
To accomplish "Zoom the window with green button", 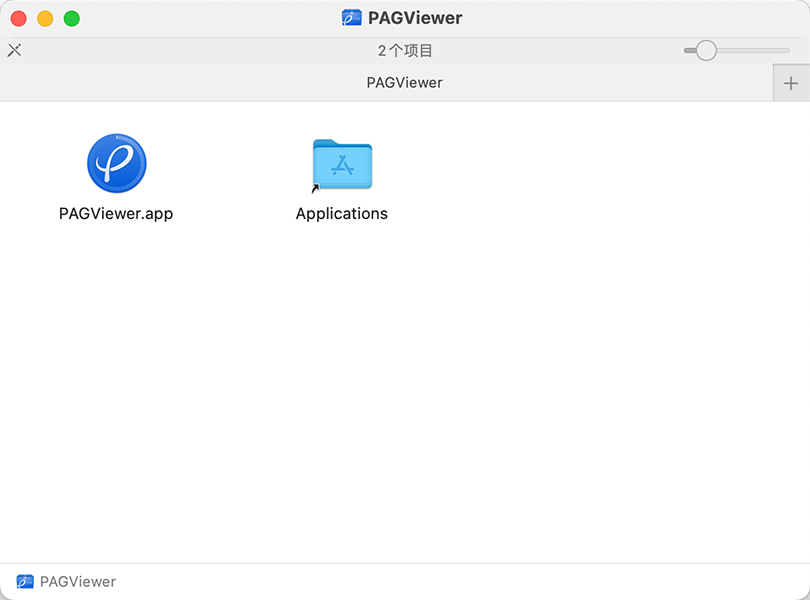I will click(x=72, y=19).
